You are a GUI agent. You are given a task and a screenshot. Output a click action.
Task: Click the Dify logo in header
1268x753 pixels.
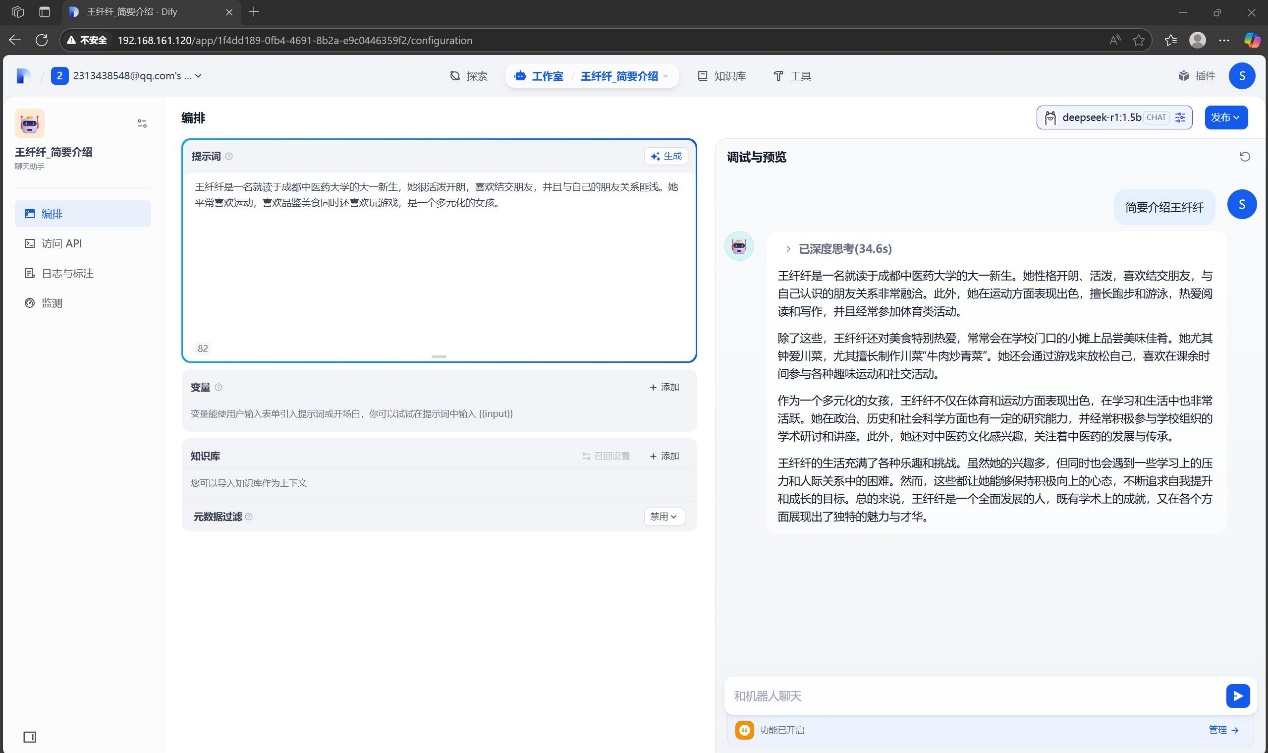click(23, 76)
